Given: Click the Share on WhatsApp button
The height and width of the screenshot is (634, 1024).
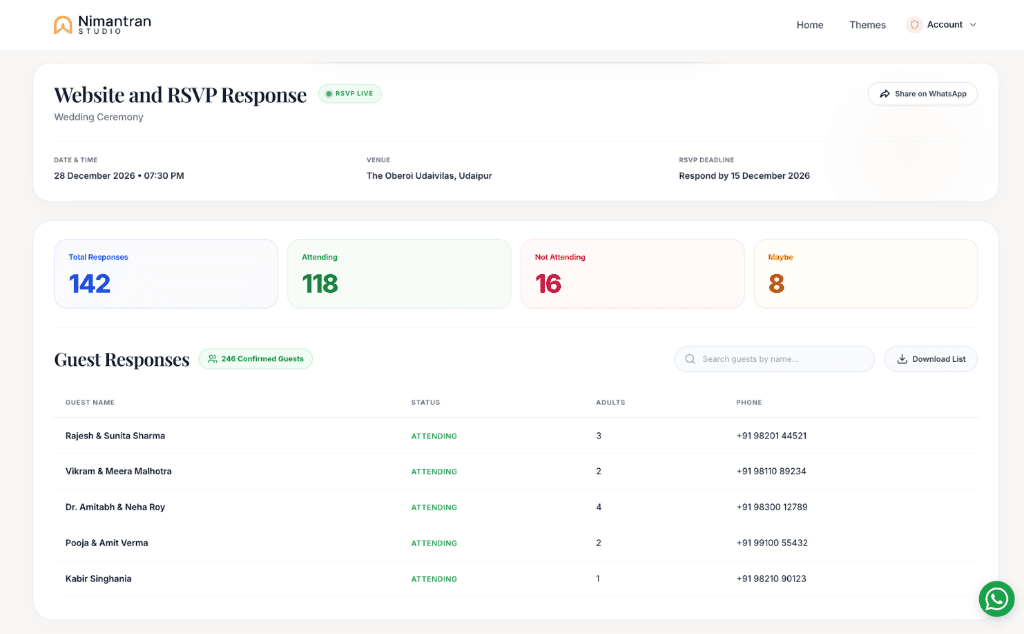Looking at the screenshot, I should 922,93.
